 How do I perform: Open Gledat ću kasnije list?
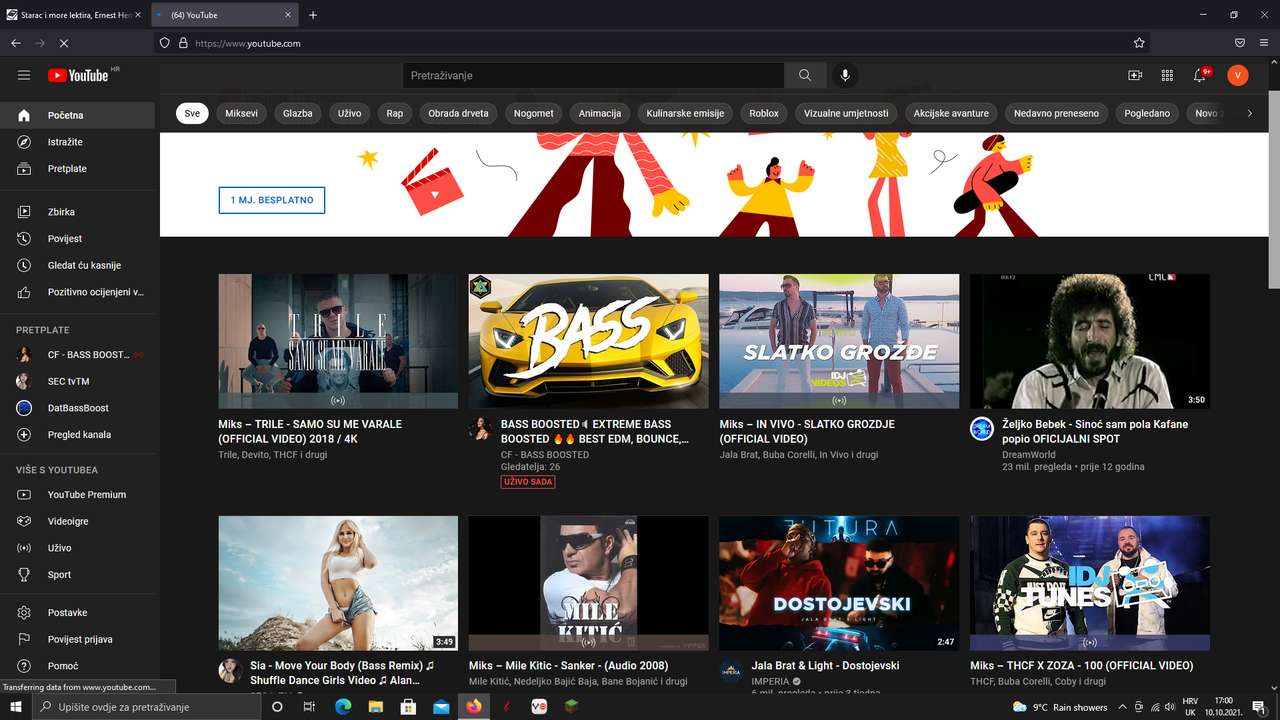point(79,266)
